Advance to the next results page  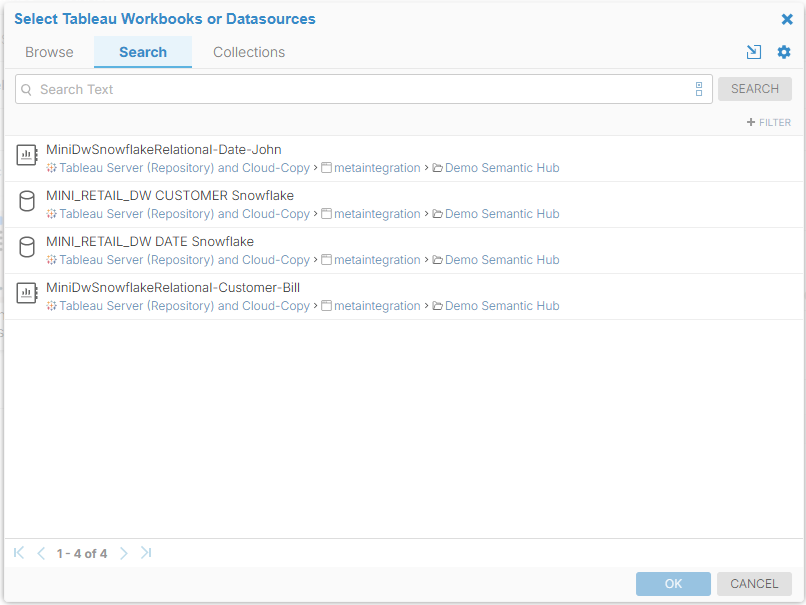tap(124, 553)
